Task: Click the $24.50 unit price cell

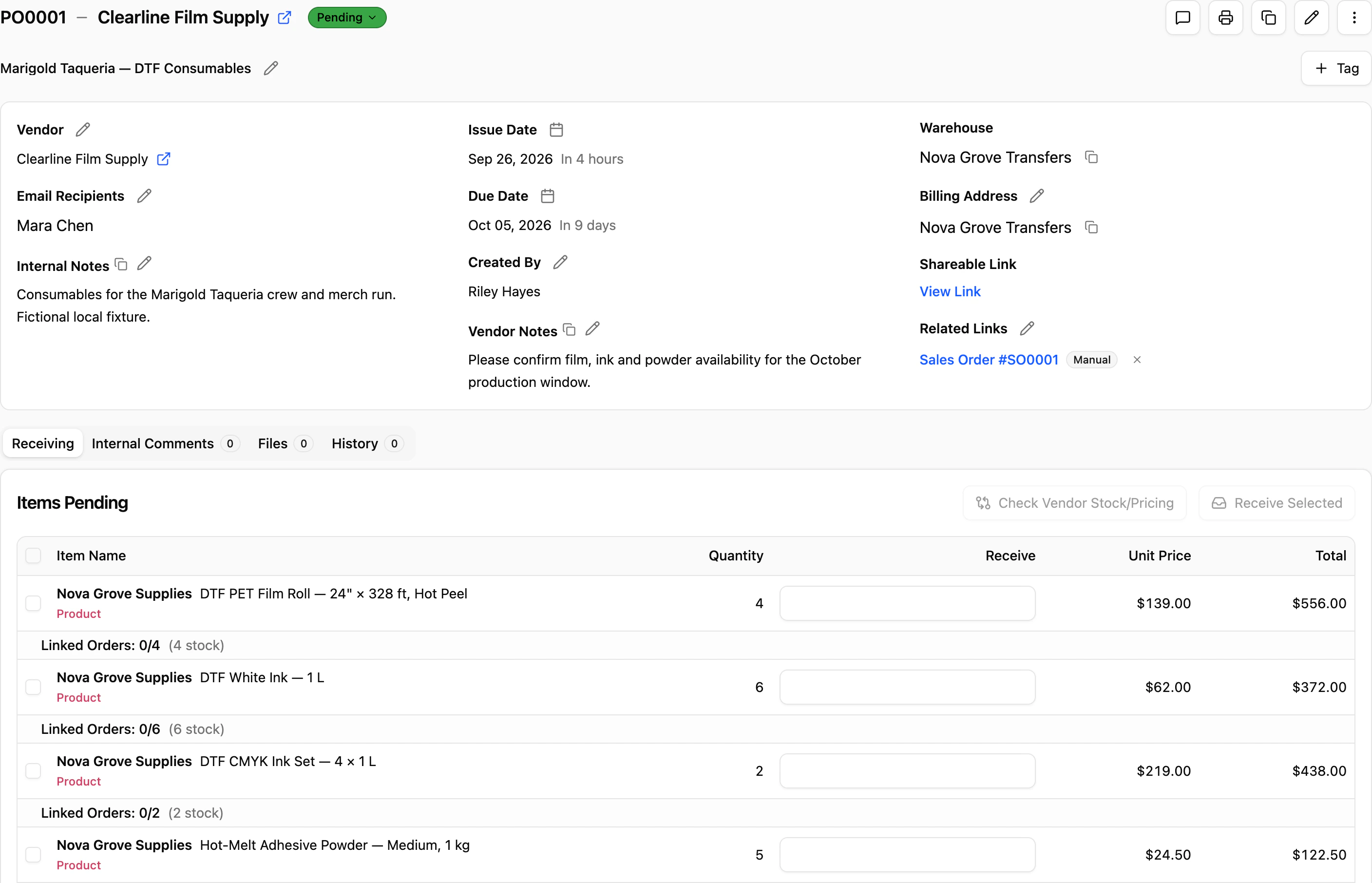Action: [x=1167, y=855]
